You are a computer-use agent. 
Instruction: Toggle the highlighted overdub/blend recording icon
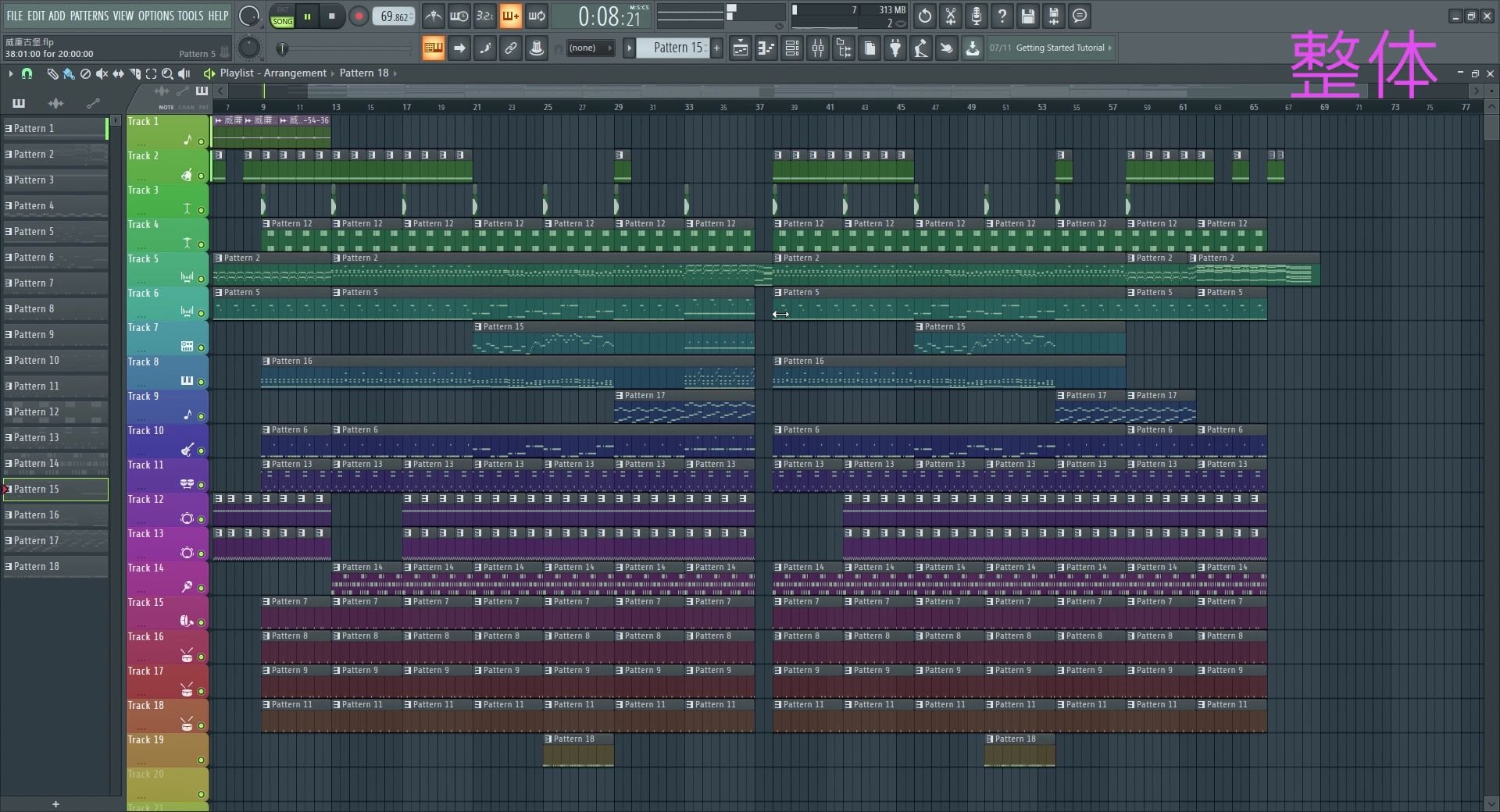[x=511, y=16]
